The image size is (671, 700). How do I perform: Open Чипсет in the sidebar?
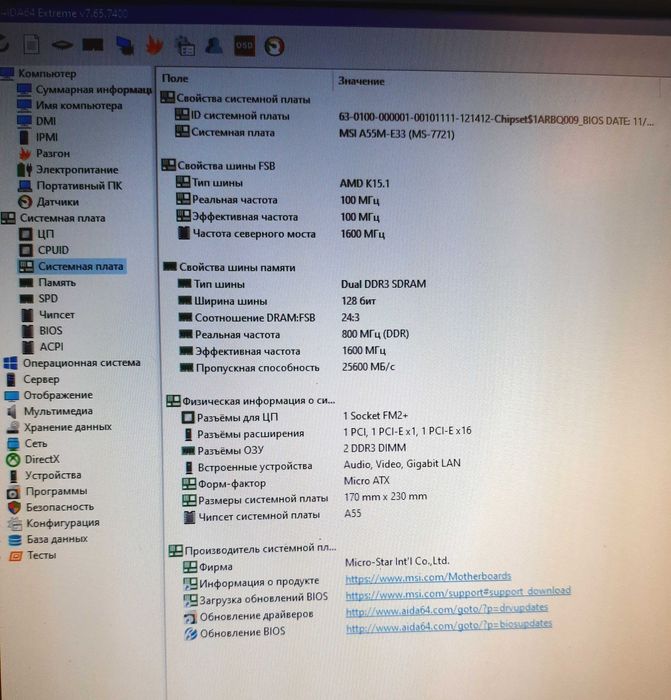57,315
